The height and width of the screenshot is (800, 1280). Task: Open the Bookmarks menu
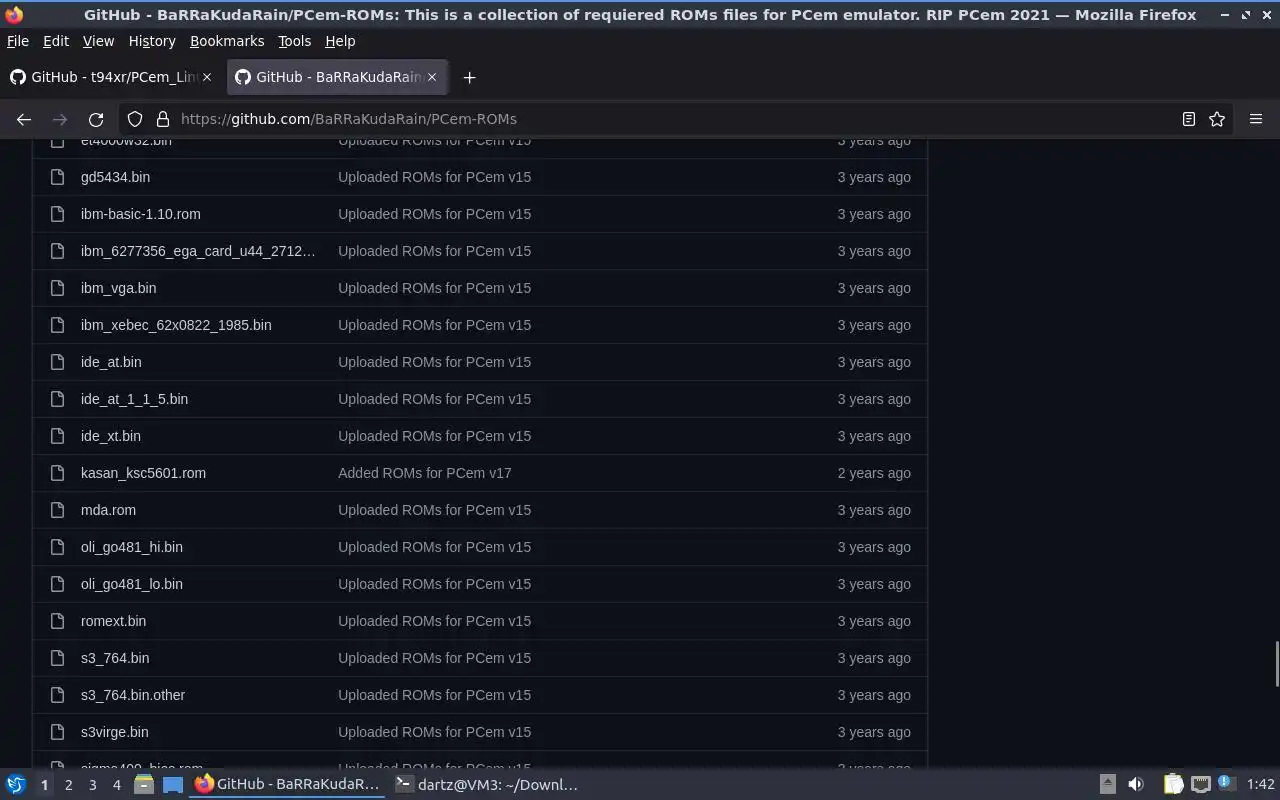227,41
